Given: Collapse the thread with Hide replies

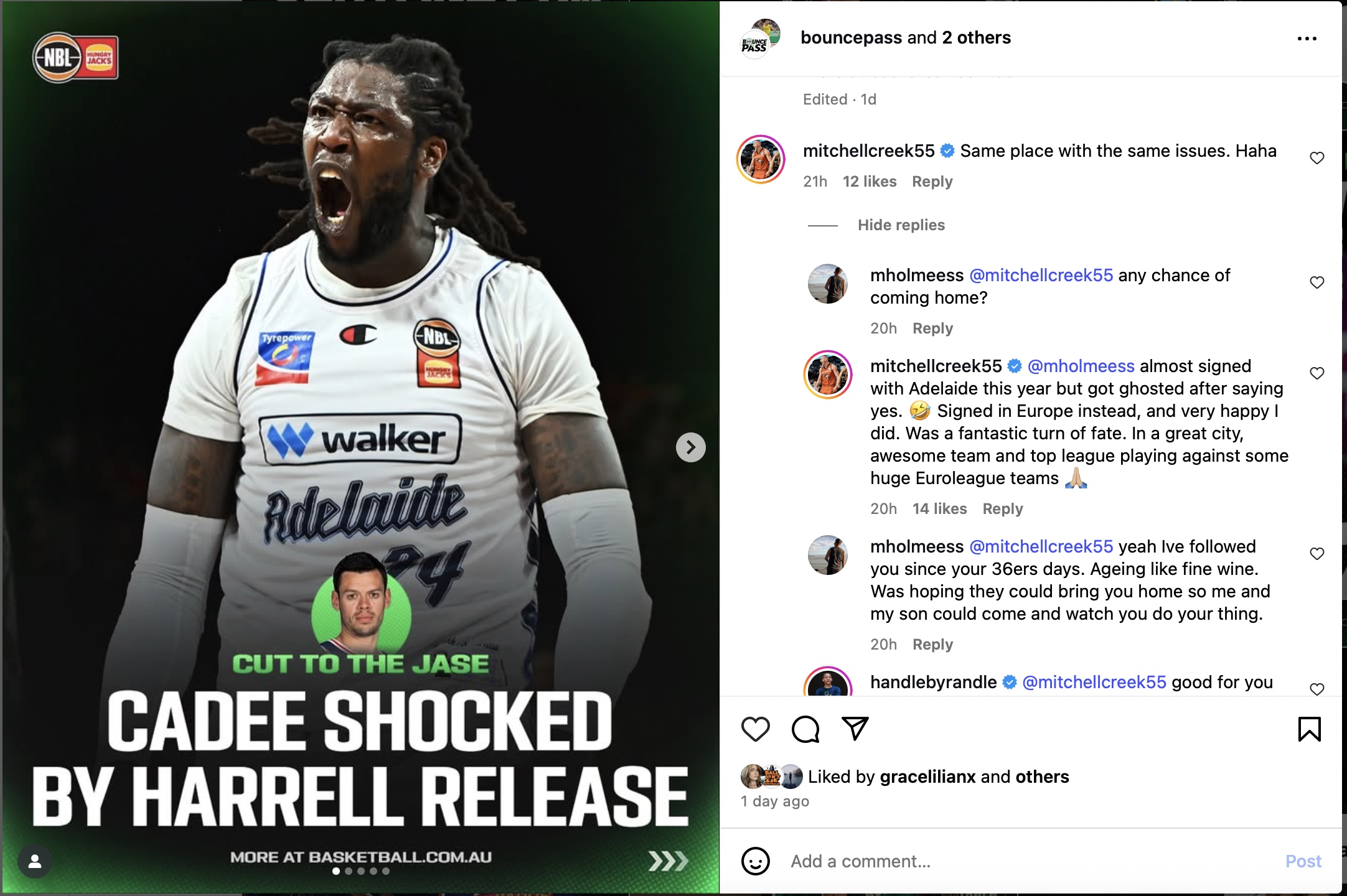Looking at the screenshot, I should pos(901,225).
